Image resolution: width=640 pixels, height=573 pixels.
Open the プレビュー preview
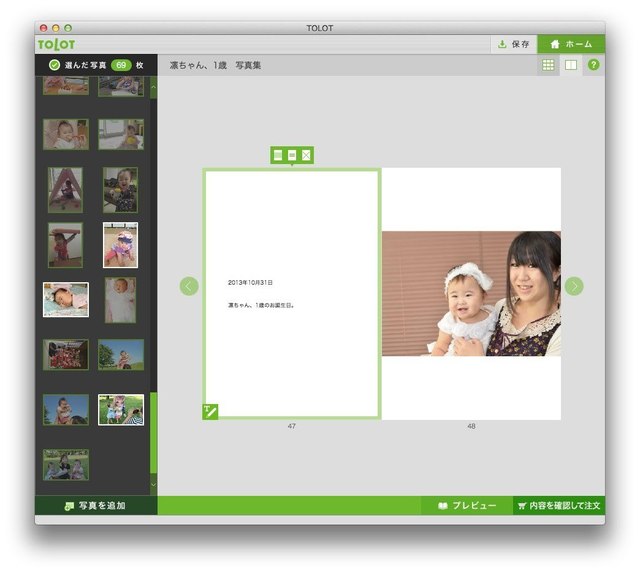point(467,506)
